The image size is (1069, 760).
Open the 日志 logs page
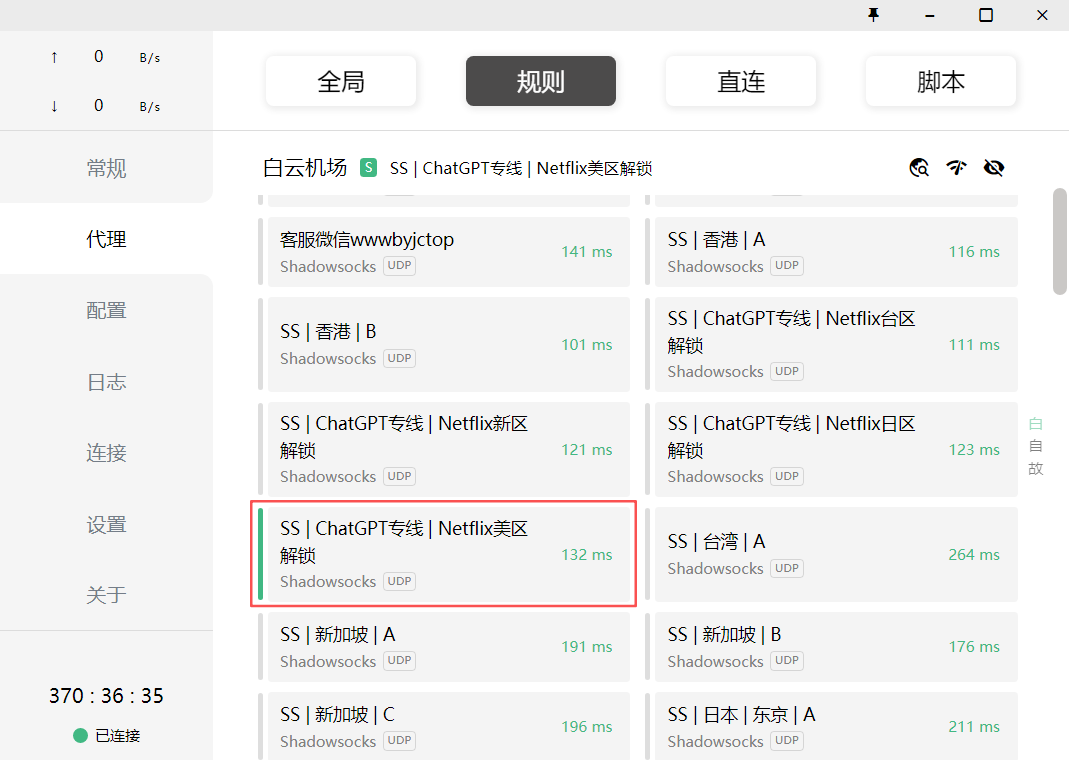coord(106,382)
